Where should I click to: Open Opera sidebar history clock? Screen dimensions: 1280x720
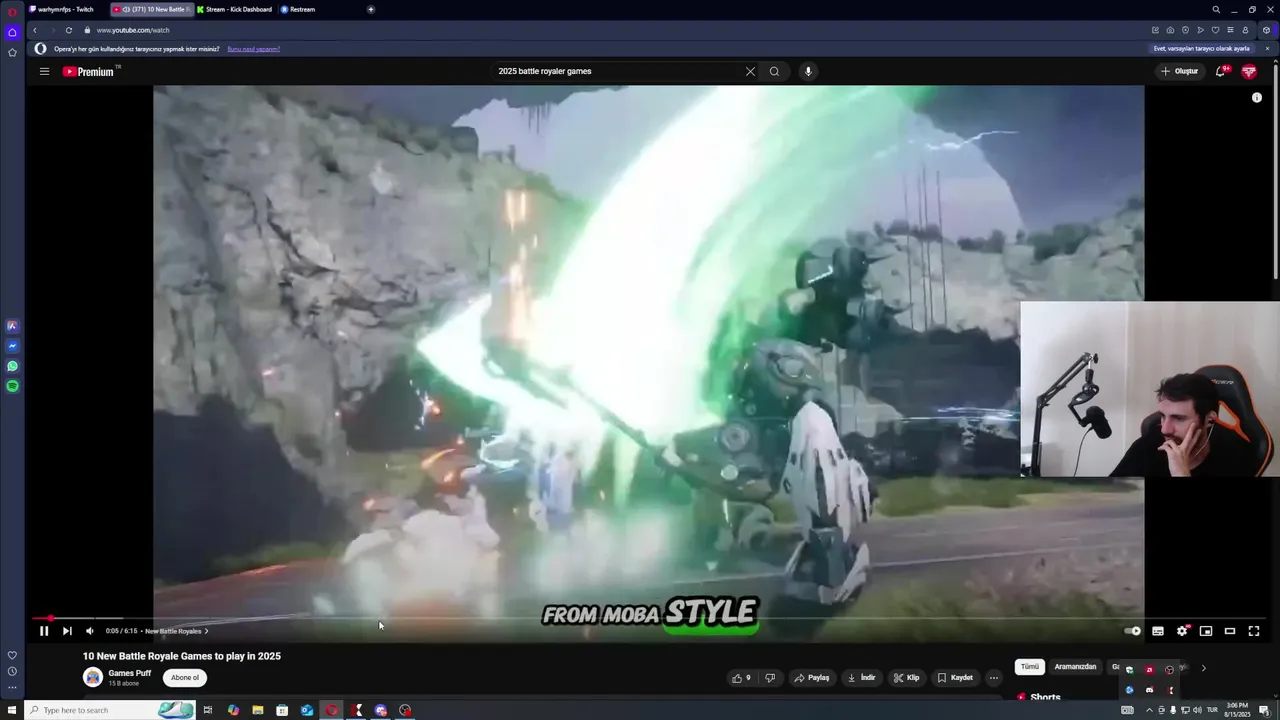click(12, 671)
